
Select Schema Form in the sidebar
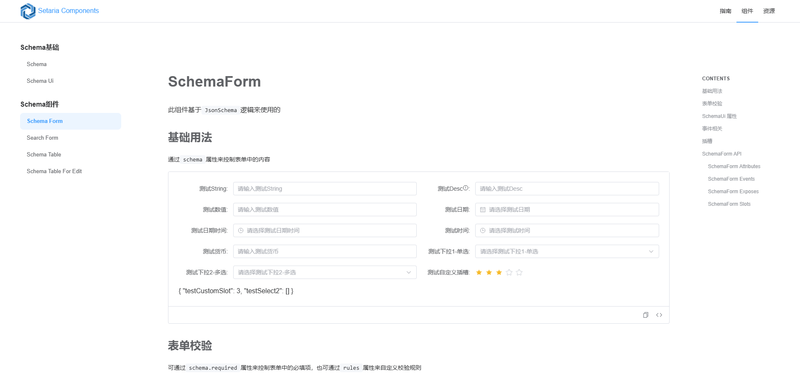pos(70,121)
